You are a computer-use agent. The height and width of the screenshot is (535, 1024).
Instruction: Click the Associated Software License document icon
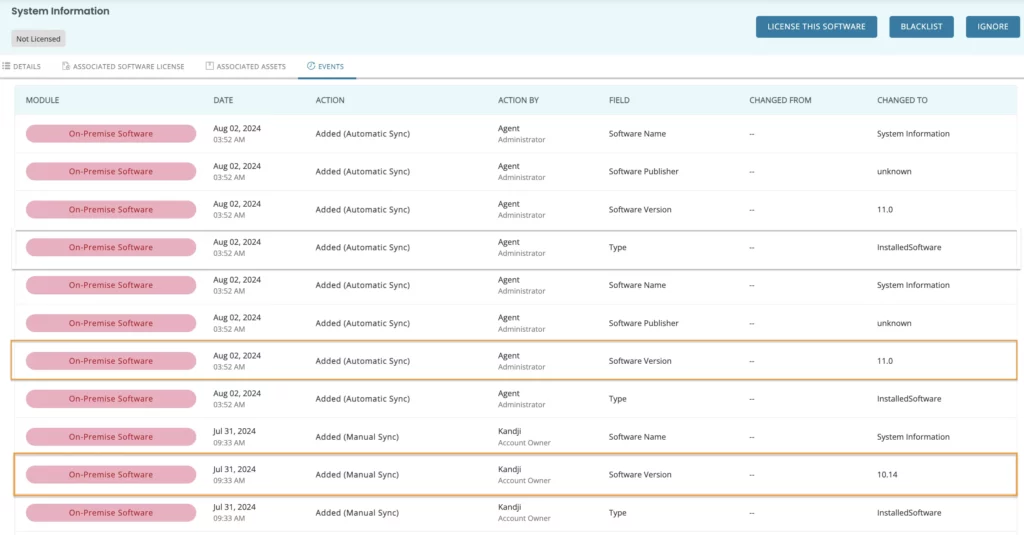tap(66, 66)
